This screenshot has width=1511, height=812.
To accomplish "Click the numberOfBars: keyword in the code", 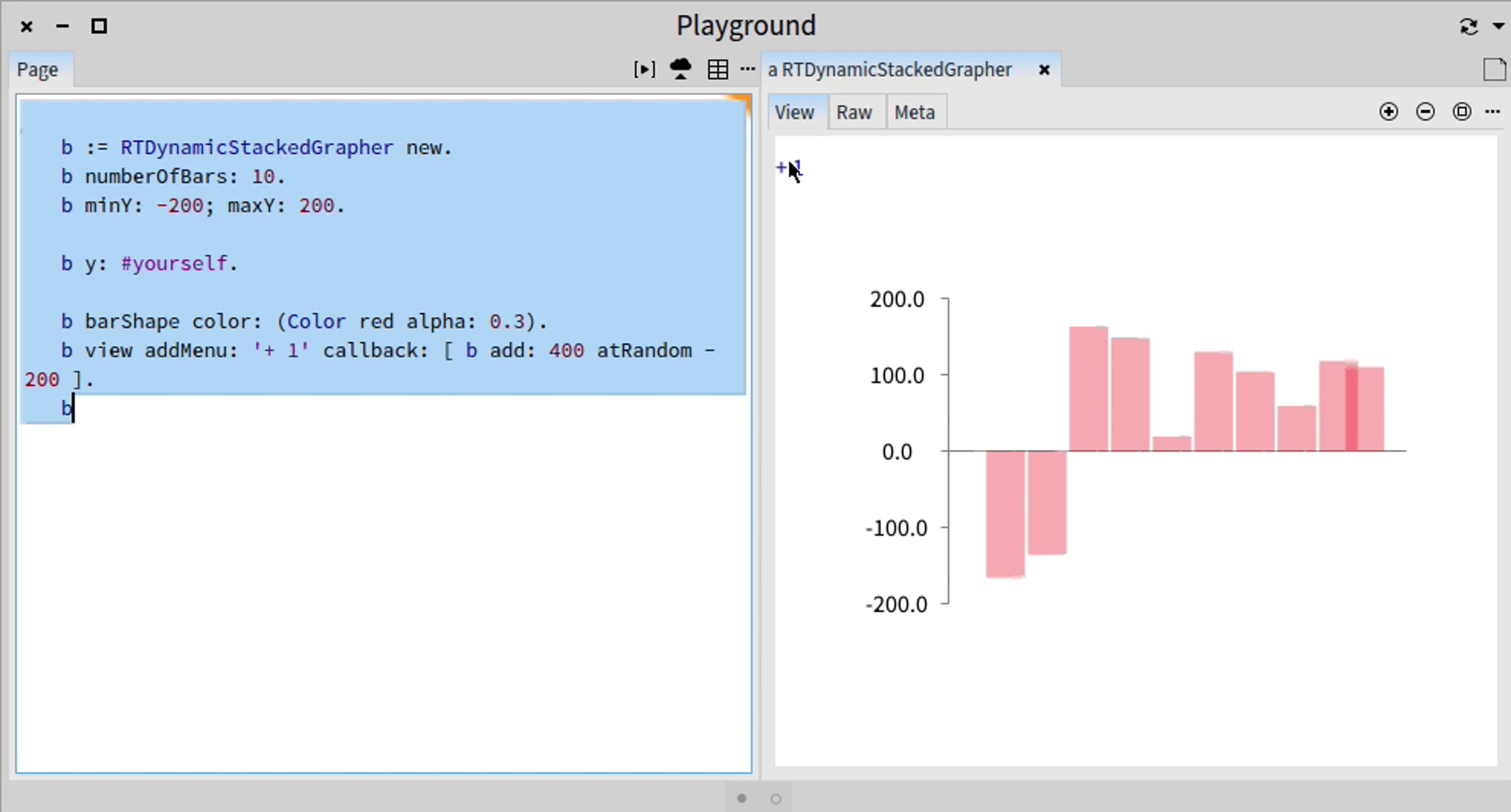I will click(162, 177).
